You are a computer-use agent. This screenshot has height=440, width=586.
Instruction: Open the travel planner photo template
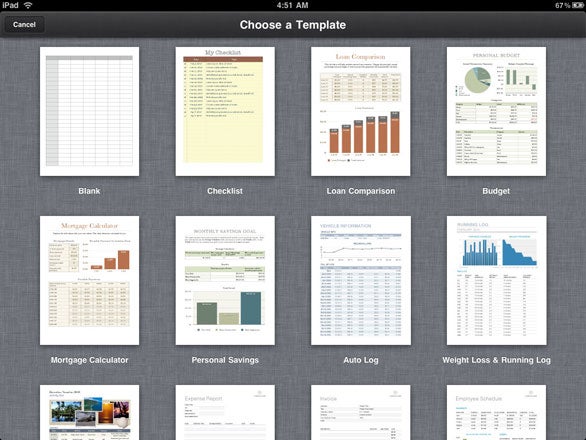pyautogui.click(x=89, y=412)
